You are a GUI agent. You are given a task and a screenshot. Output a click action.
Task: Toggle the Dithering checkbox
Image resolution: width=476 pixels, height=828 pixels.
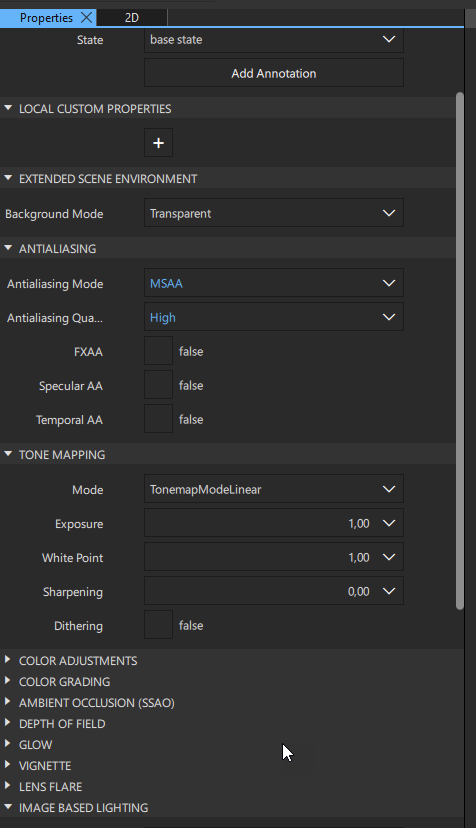tap(158, 625)
